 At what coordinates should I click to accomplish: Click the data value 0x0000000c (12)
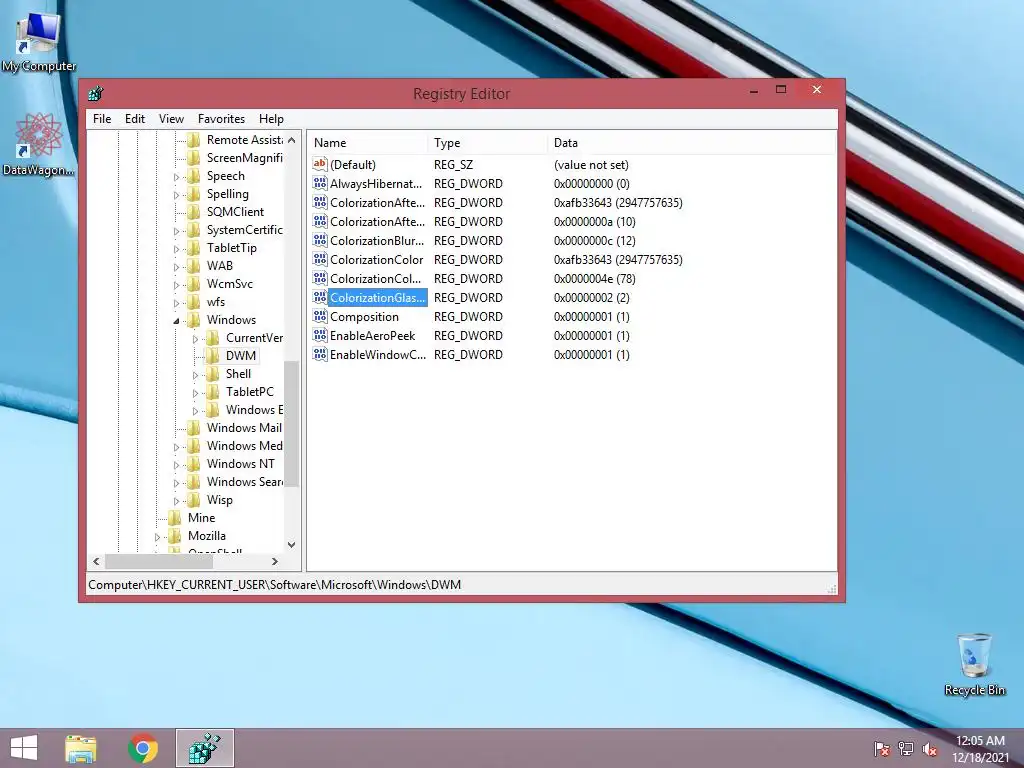tap(594, 240)
